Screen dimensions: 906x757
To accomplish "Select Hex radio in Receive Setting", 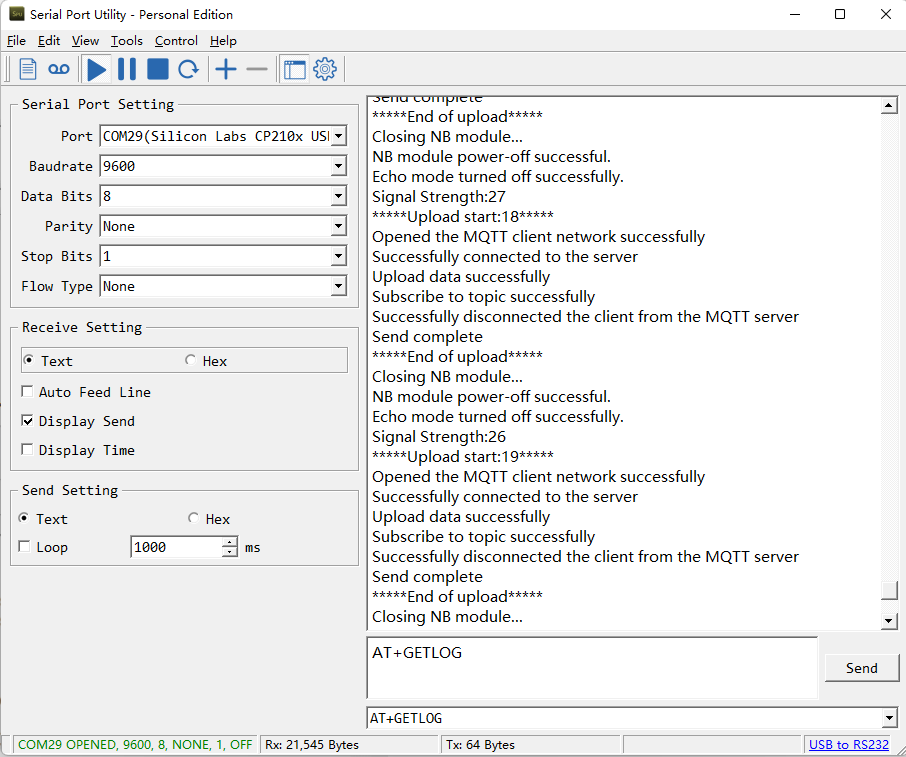I will (x=190, y=361).
